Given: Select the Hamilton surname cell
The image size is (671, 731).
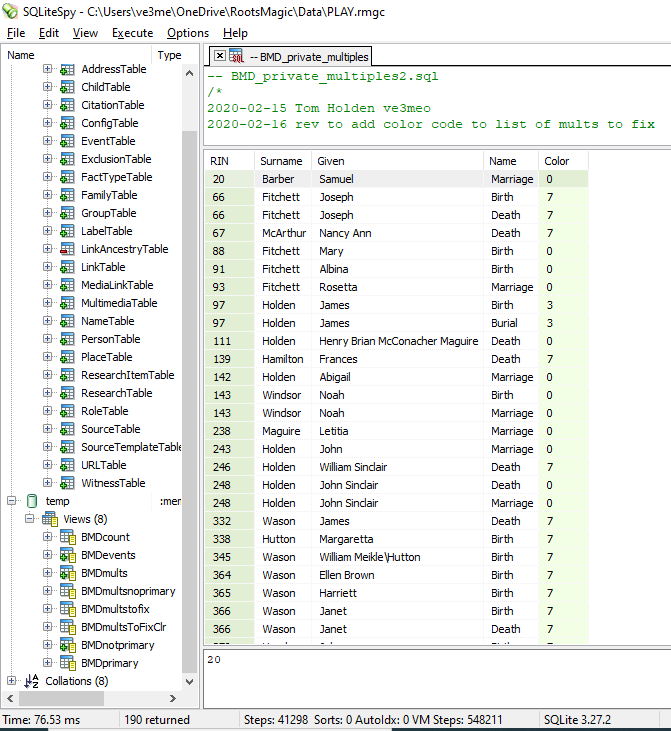Looking at the screenshot, I should tap(283, 359).
